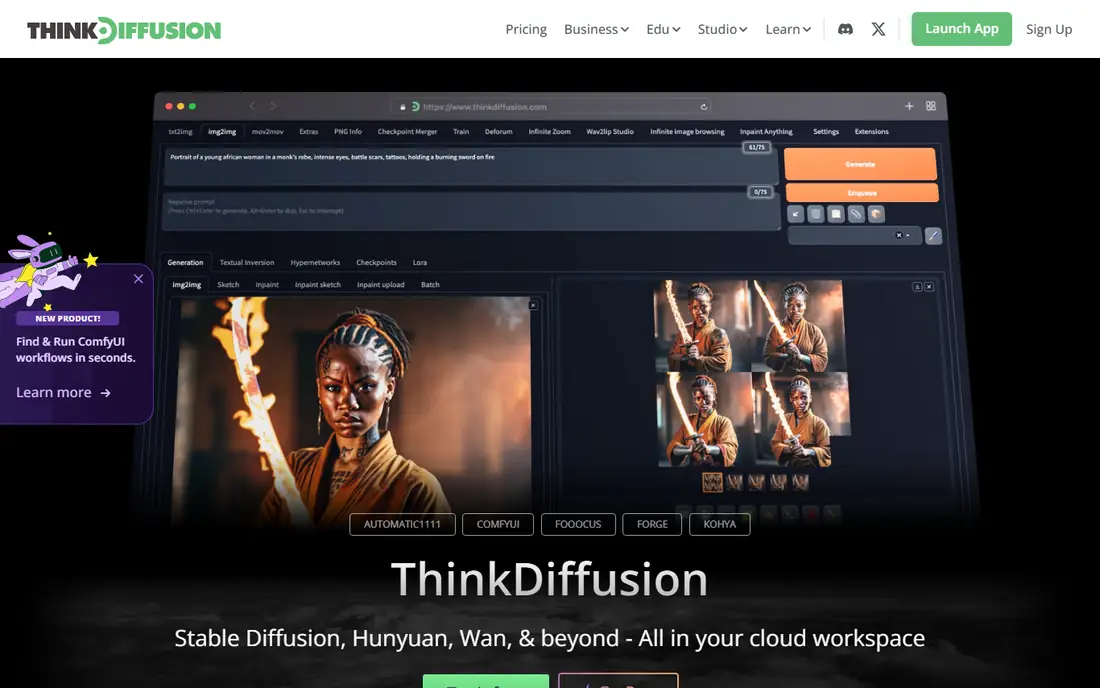Select the Generation sub-tab

tap(185, 262)
